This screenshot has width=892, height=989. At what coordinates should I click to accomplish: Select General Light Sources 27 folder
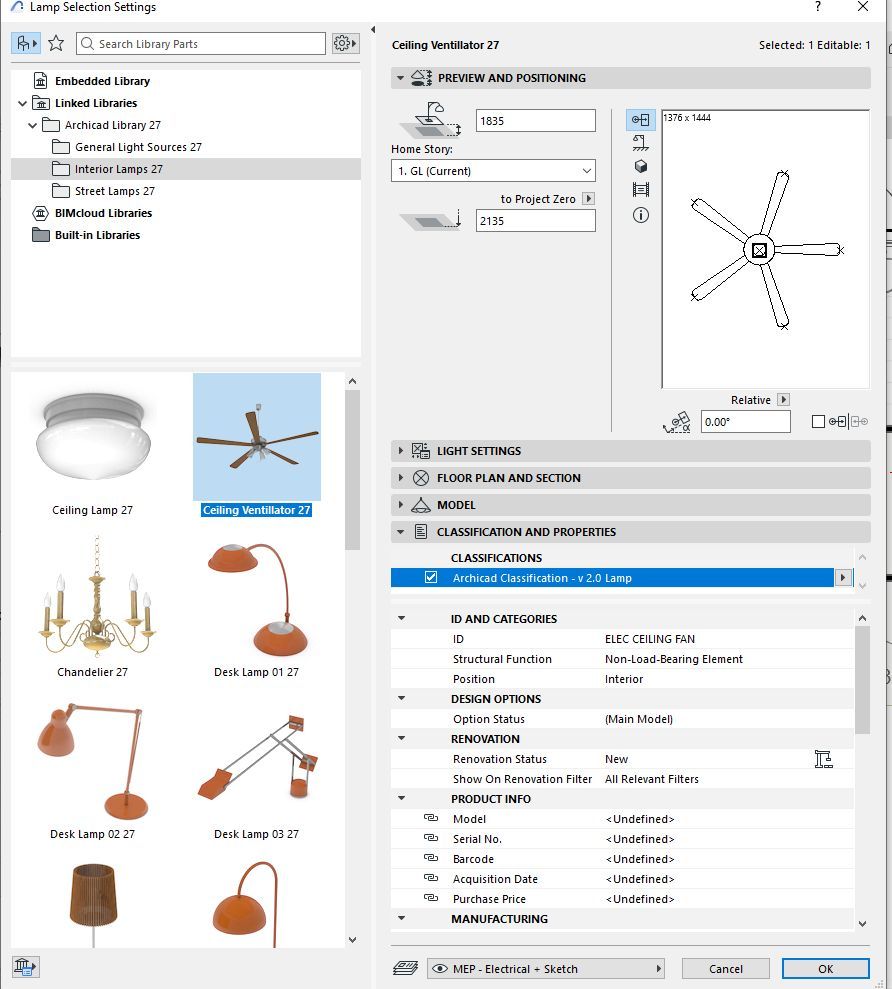click(x=138, y=147)
